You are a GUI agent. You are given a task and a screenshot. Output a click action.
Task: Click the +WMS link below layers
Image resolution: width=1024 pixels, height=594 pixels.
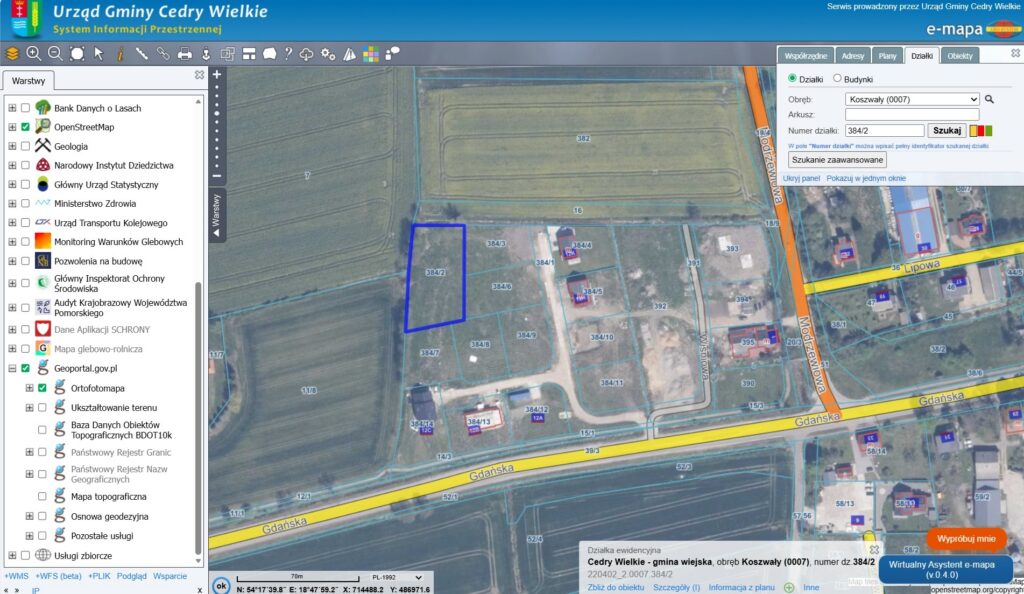(16, 576)
